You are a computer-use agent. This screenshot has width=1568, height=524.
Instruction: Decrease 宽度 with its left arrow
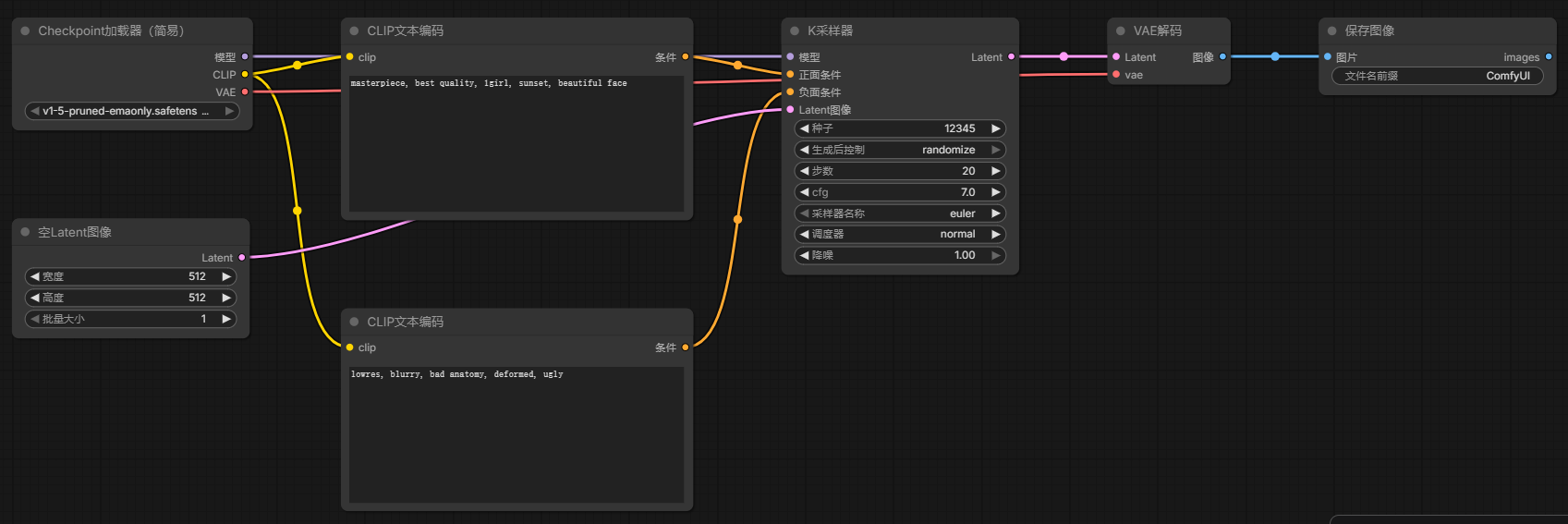pyautogui.click(x=34, y=276)
